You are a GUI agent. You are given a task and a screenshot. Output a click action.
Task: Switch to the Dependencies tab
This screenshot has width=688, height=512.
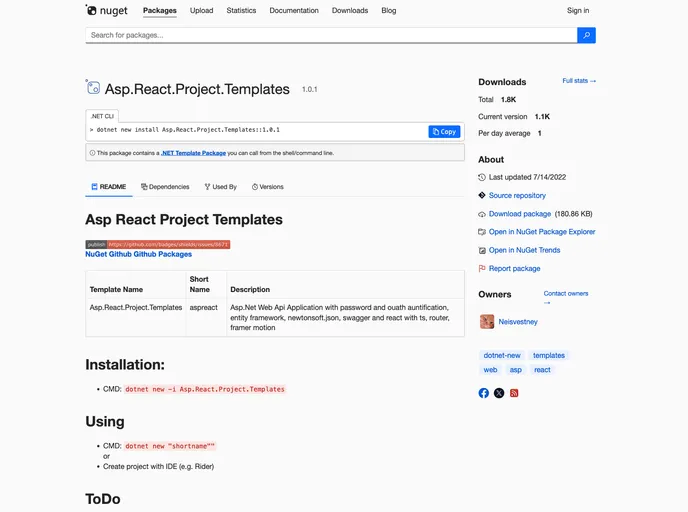165,187
